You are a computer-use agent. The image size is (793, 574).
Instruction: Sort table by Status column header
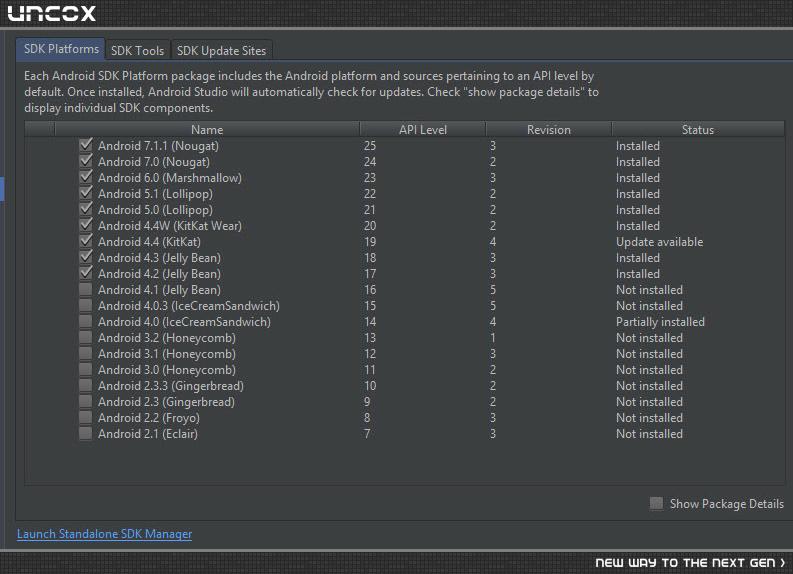(x=698, y=129)
